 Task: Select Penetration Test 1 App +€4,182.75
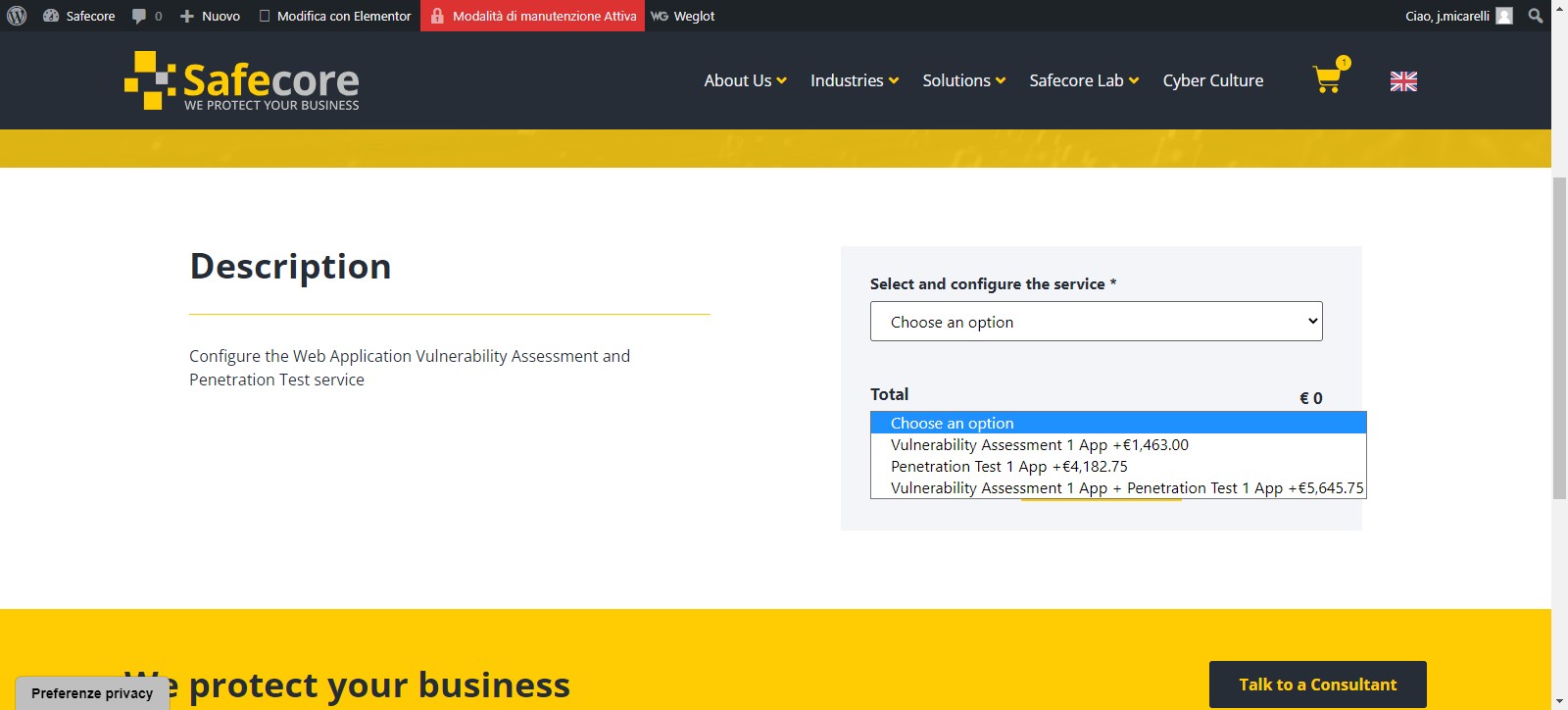pyautogui.click(x=1118, y=466)
